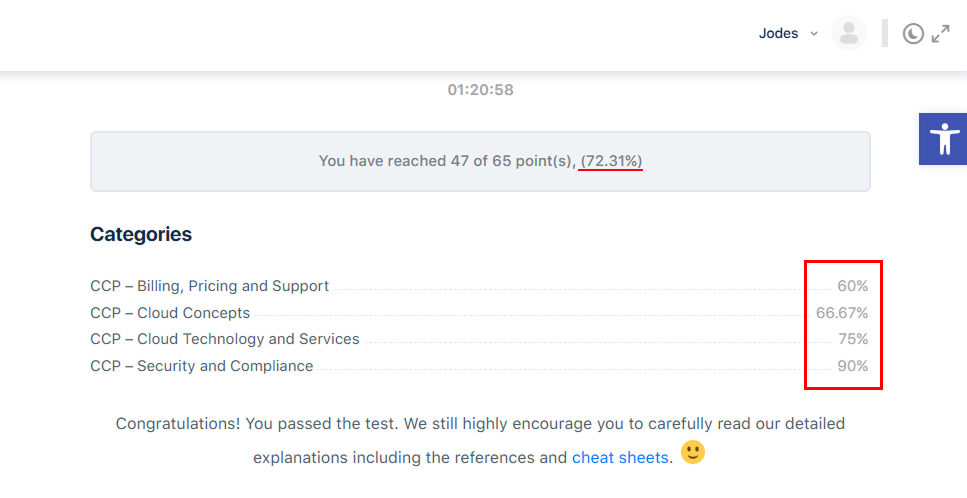The width and height of the screenshot is (967, 498).
Task: Click the user avatar icon
Action: click(849, 33)
